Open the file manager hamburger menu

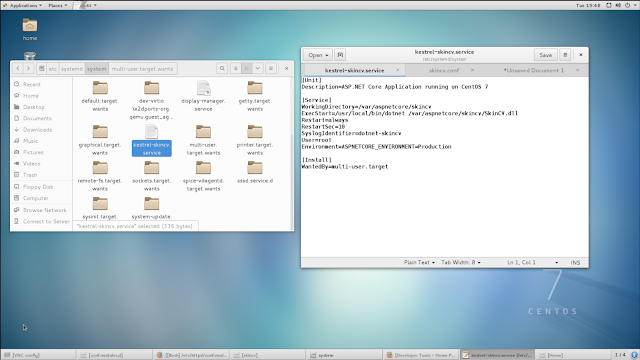[x=271, y=69]
